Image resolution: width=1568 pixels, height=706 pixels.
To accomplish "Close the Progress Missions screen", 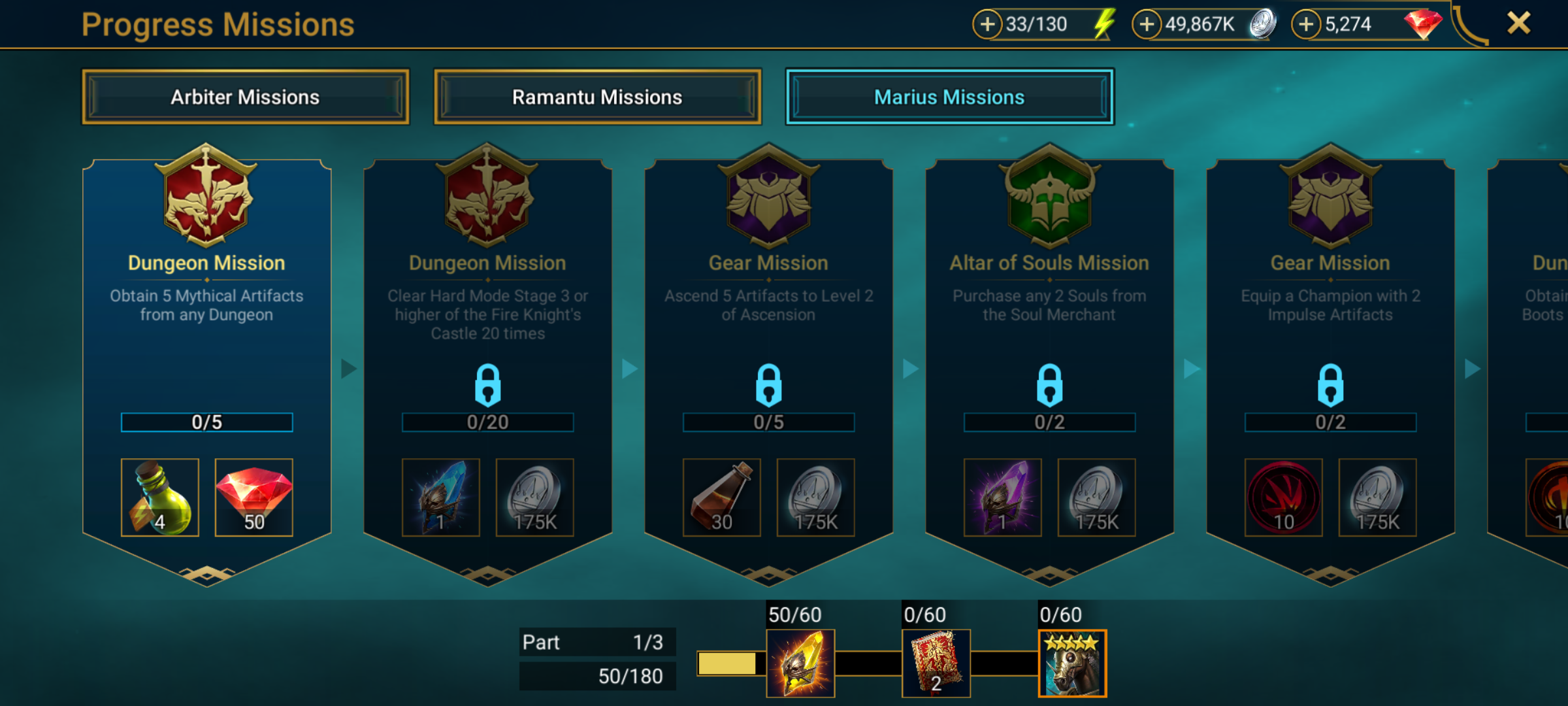I will (x=1518, y=24).
